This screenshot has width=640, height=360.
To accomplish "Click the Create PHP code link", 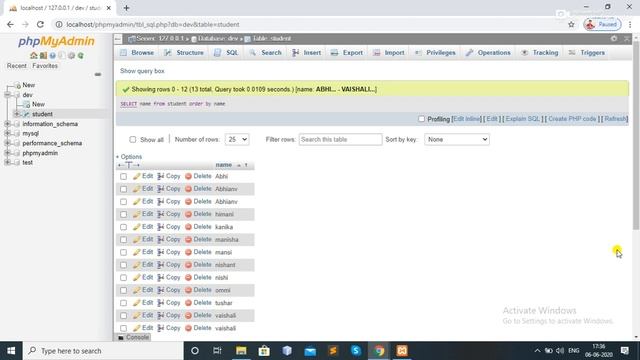I will [x=572, y=119].
